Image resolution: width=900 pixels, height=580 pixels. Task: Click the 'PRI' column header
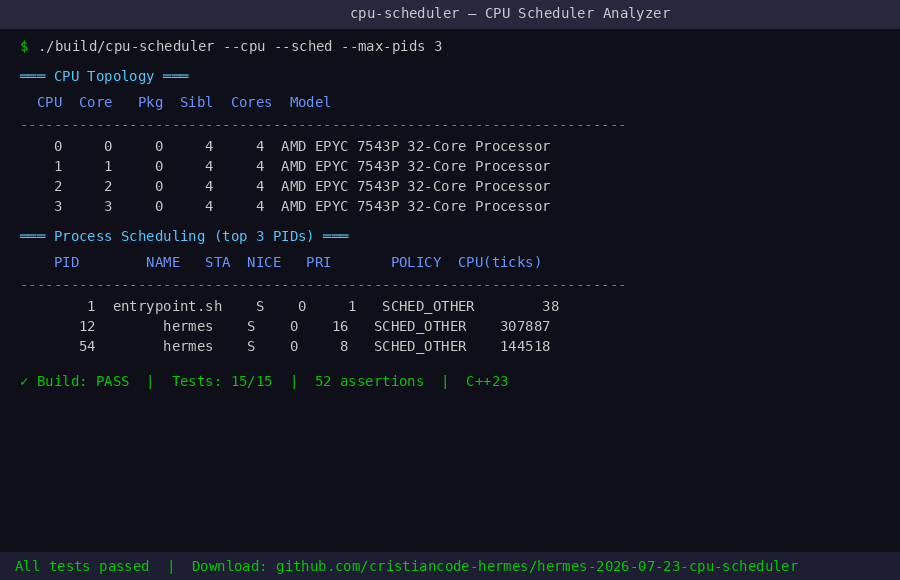(319, 262)
